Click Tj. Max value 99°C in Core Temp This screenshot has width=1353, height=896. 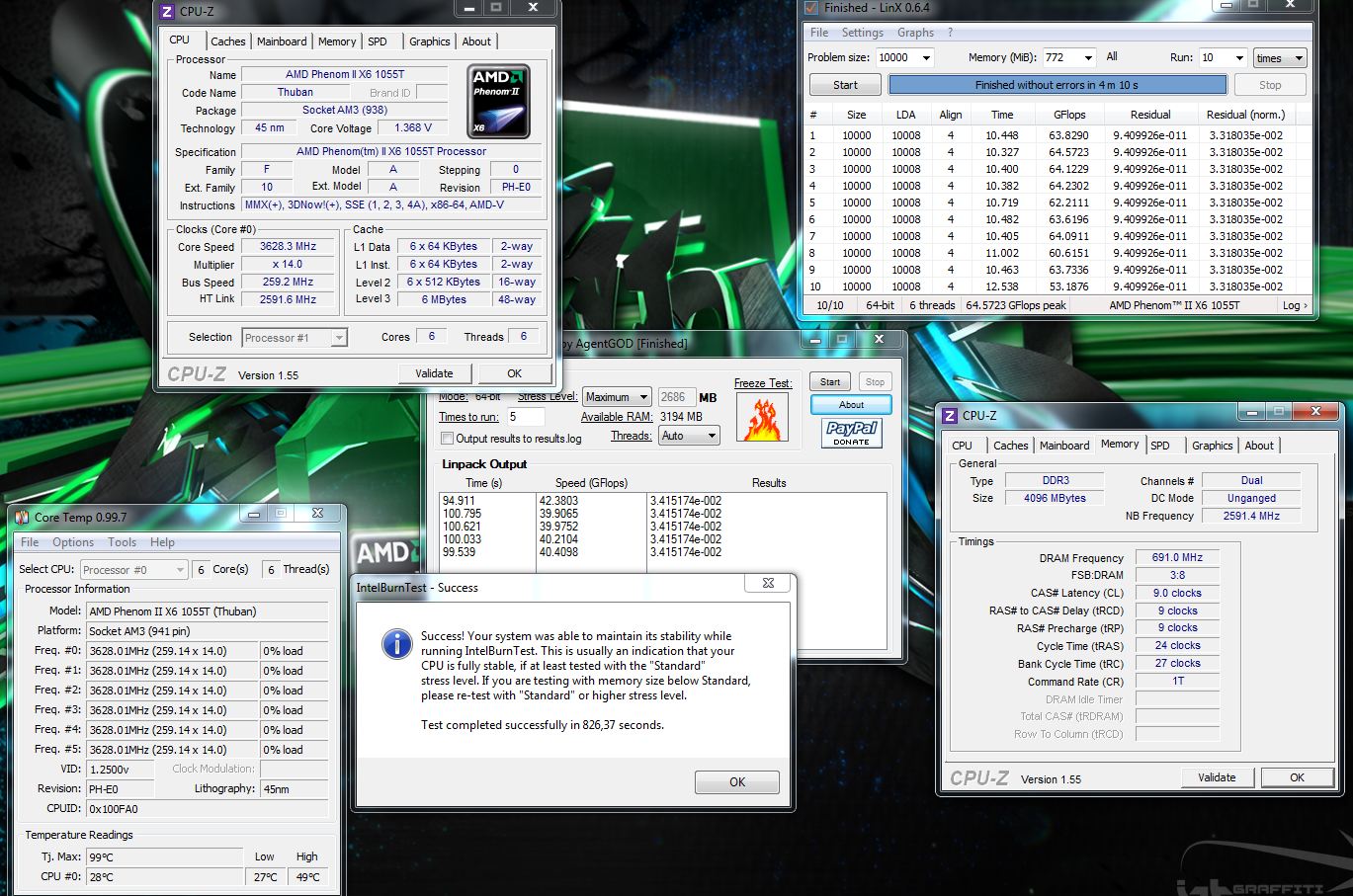164,856
